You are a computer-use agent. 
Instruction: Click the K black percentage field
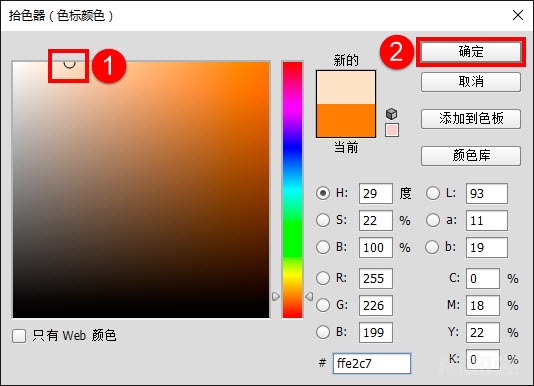[483, 359]
